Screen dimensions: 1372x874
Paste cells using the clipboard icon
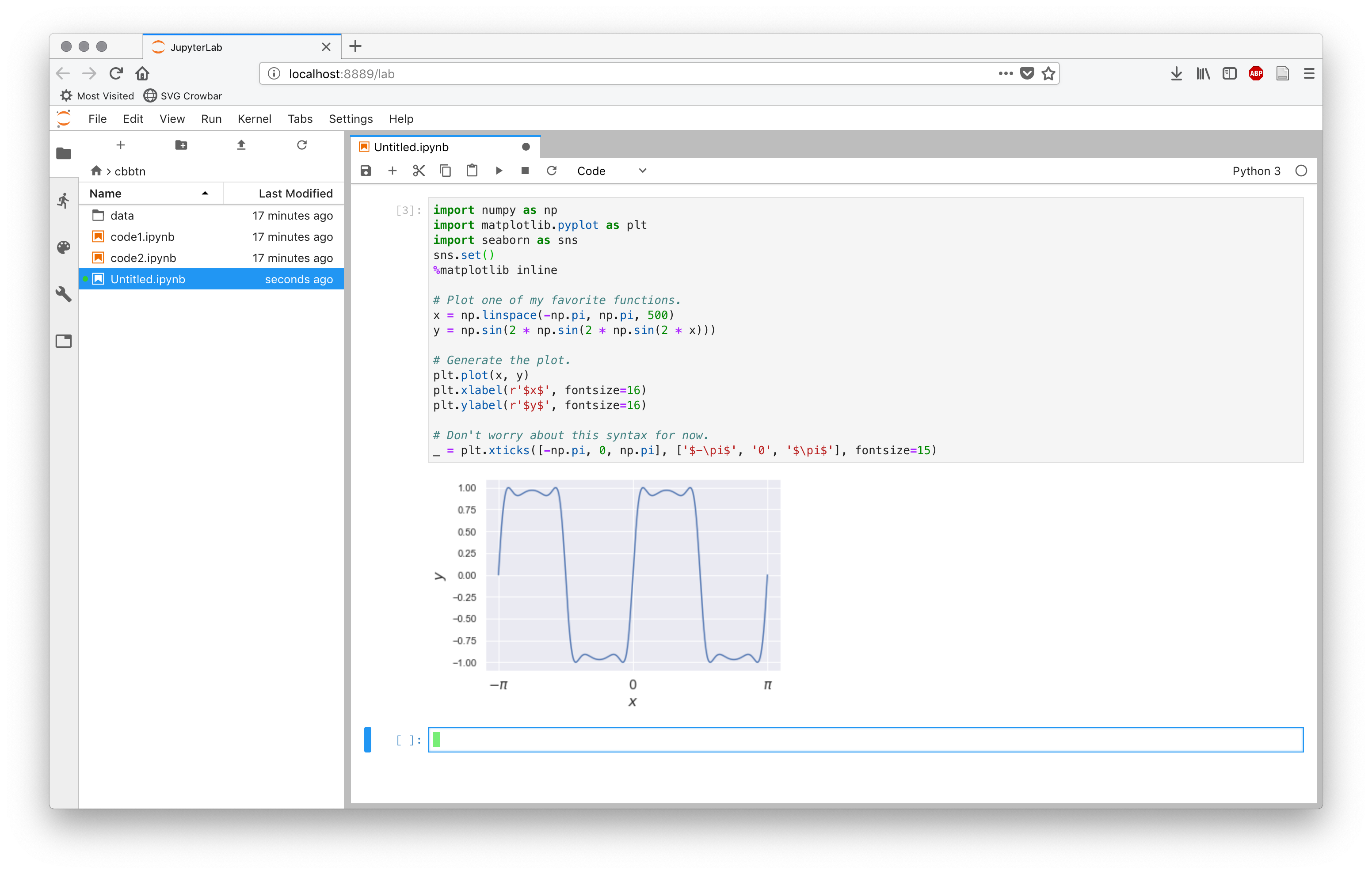pyautogui.click(x=472, y=171)
